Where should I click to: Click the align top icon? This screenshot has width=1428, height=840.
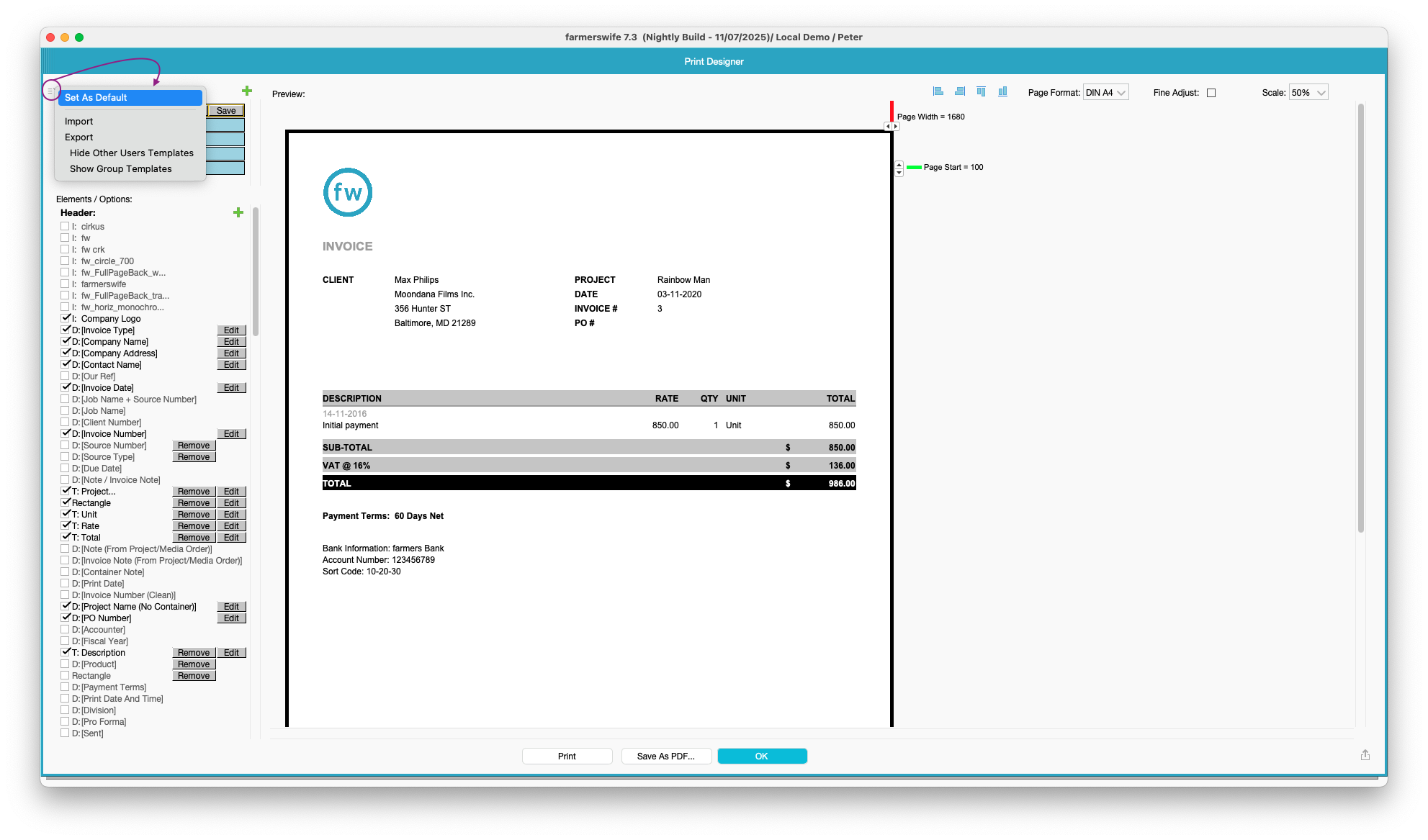[x=981, y=91]
